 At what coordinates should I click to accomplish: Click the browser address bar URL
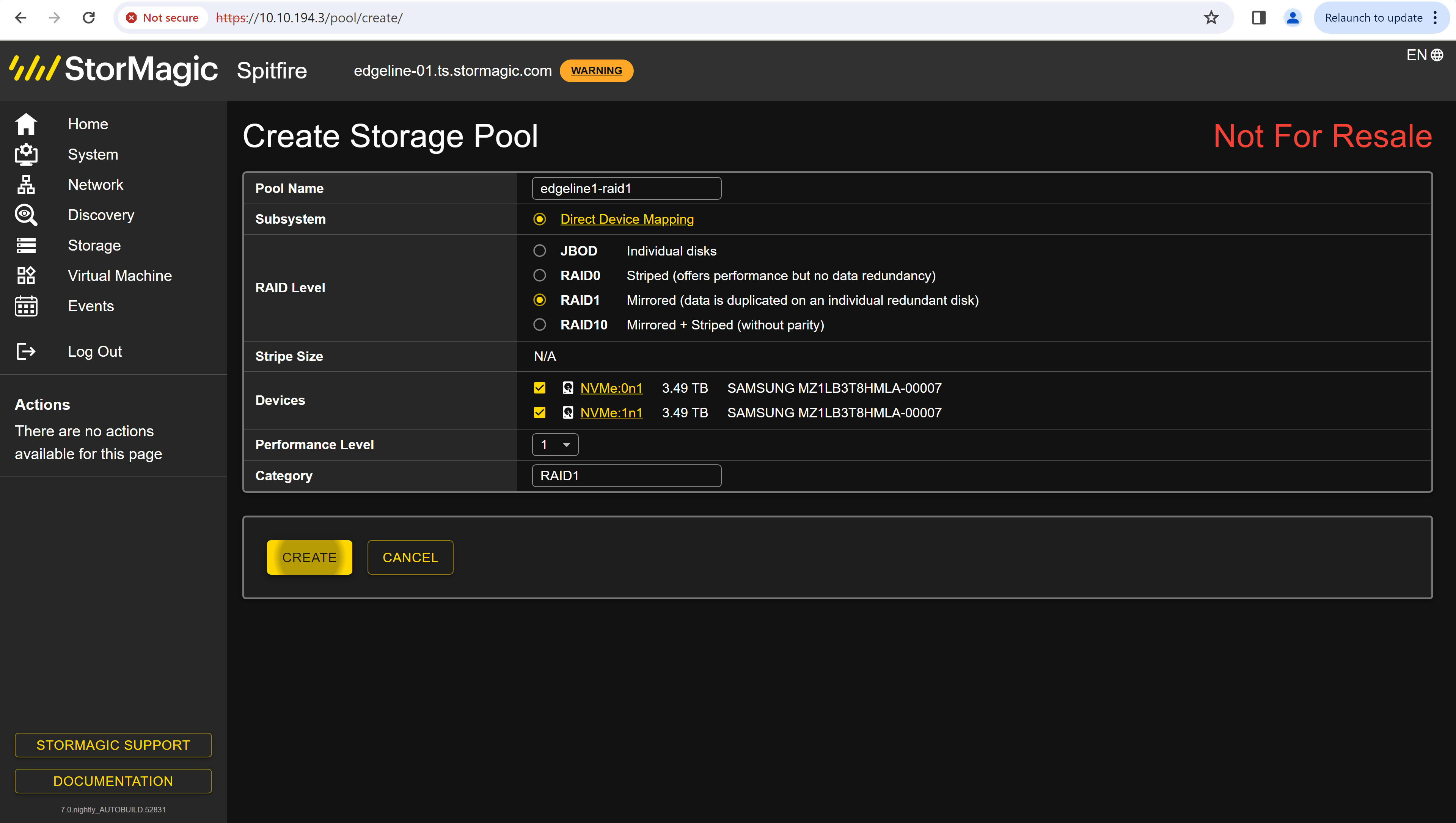(x=309, y=17)
